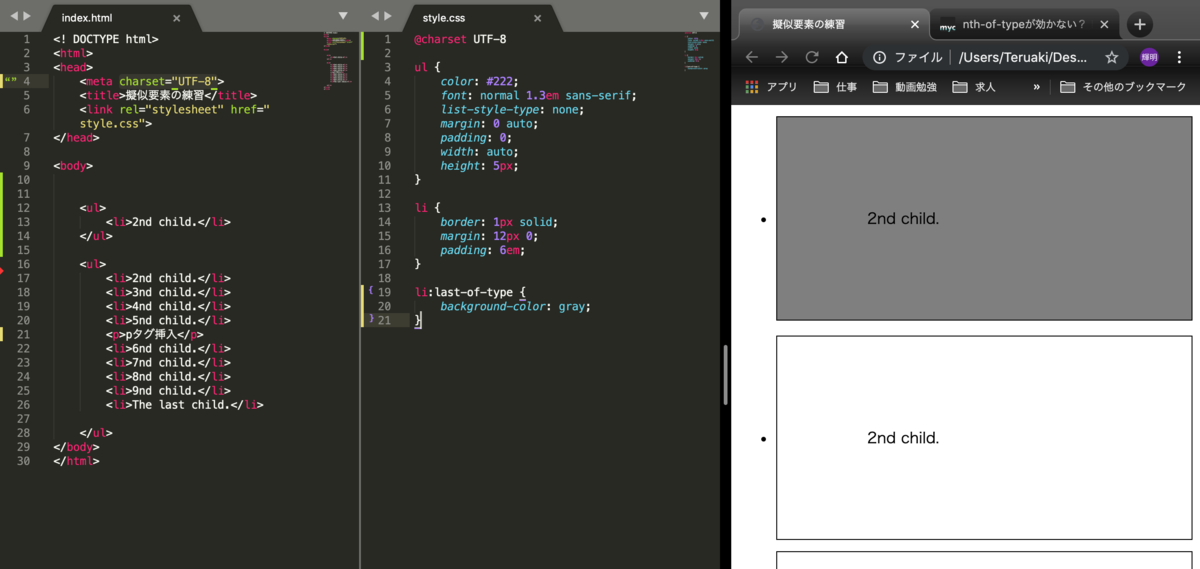
Task: Click @charset UTF-8 line in style.css
Action: [x=460, y=39]
